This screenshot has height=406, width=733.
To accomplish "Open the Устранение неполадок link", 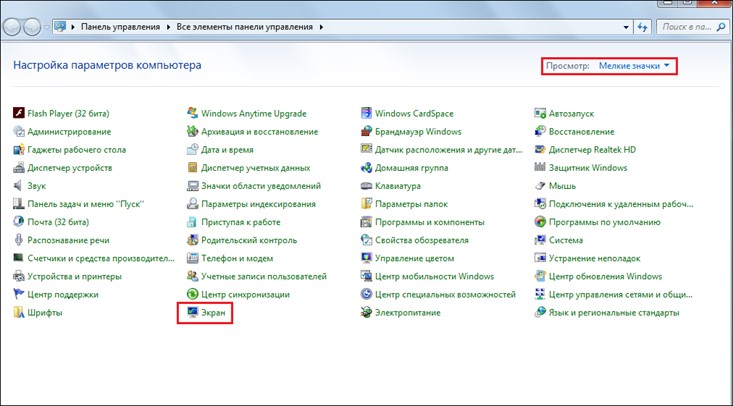I will tap(595, 258).
